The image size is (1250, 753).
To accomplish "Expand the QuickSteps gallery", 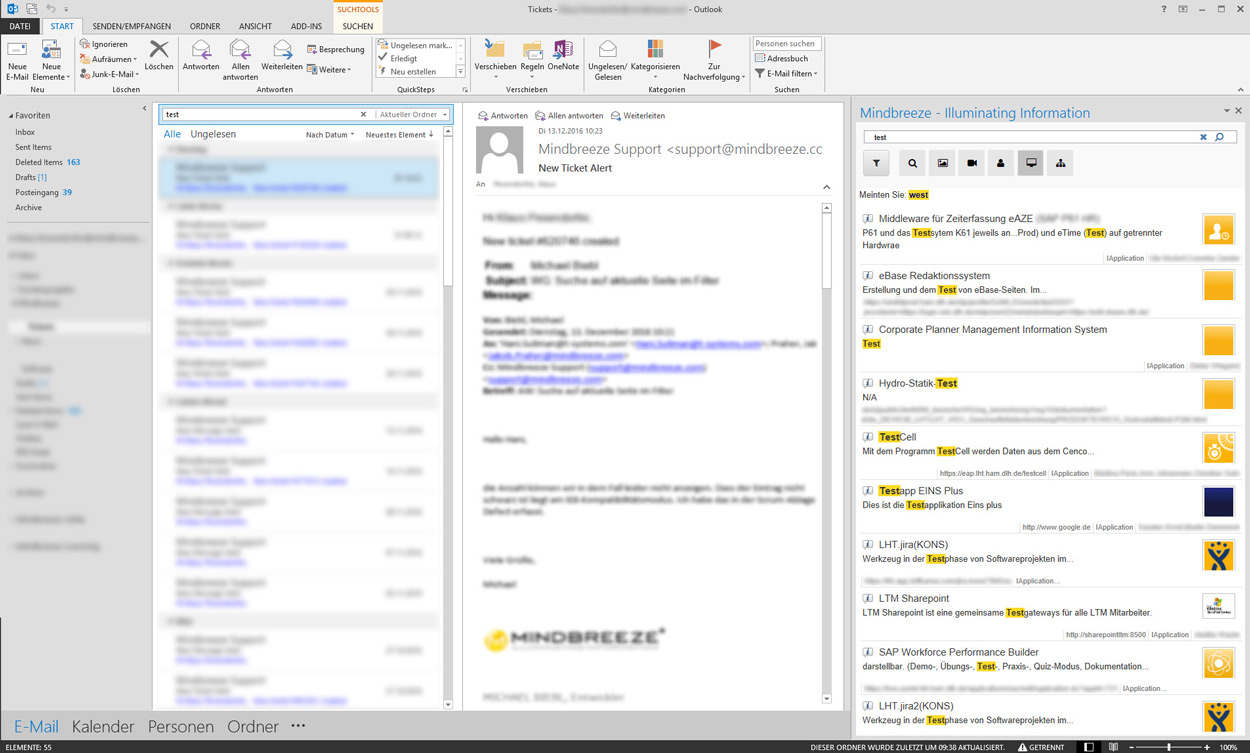I will pos(461,72).
